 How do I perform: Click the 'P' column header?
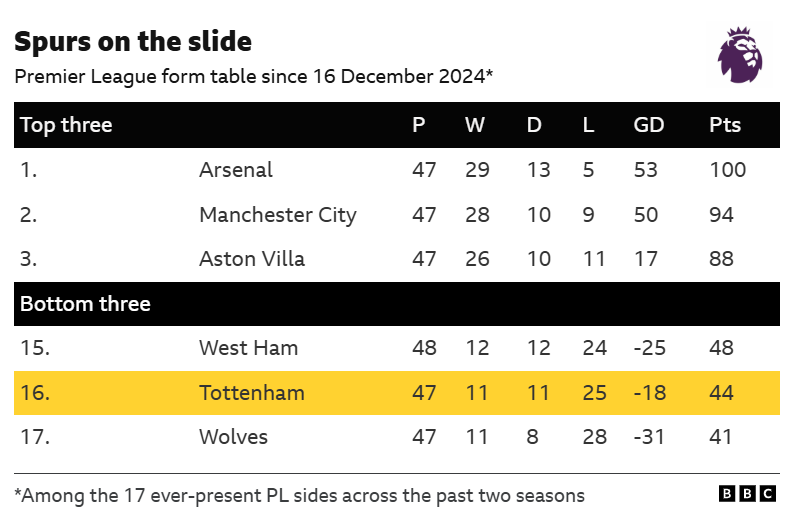click(x=419, y=125)
